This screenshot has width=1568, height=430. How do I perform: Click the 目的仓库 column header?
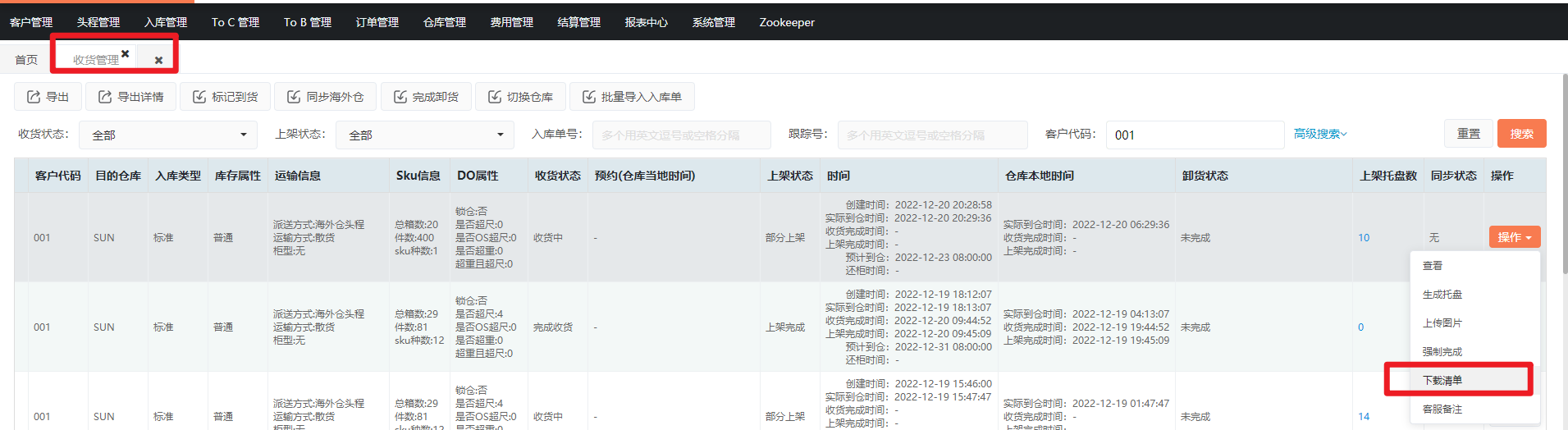tap(118, 176)
